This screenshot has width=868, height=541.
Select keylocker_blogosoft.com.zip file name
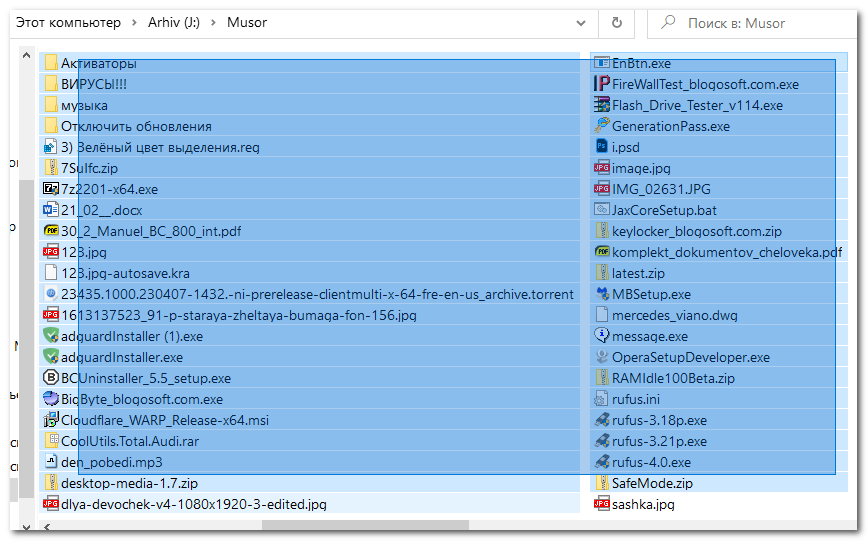696,231
